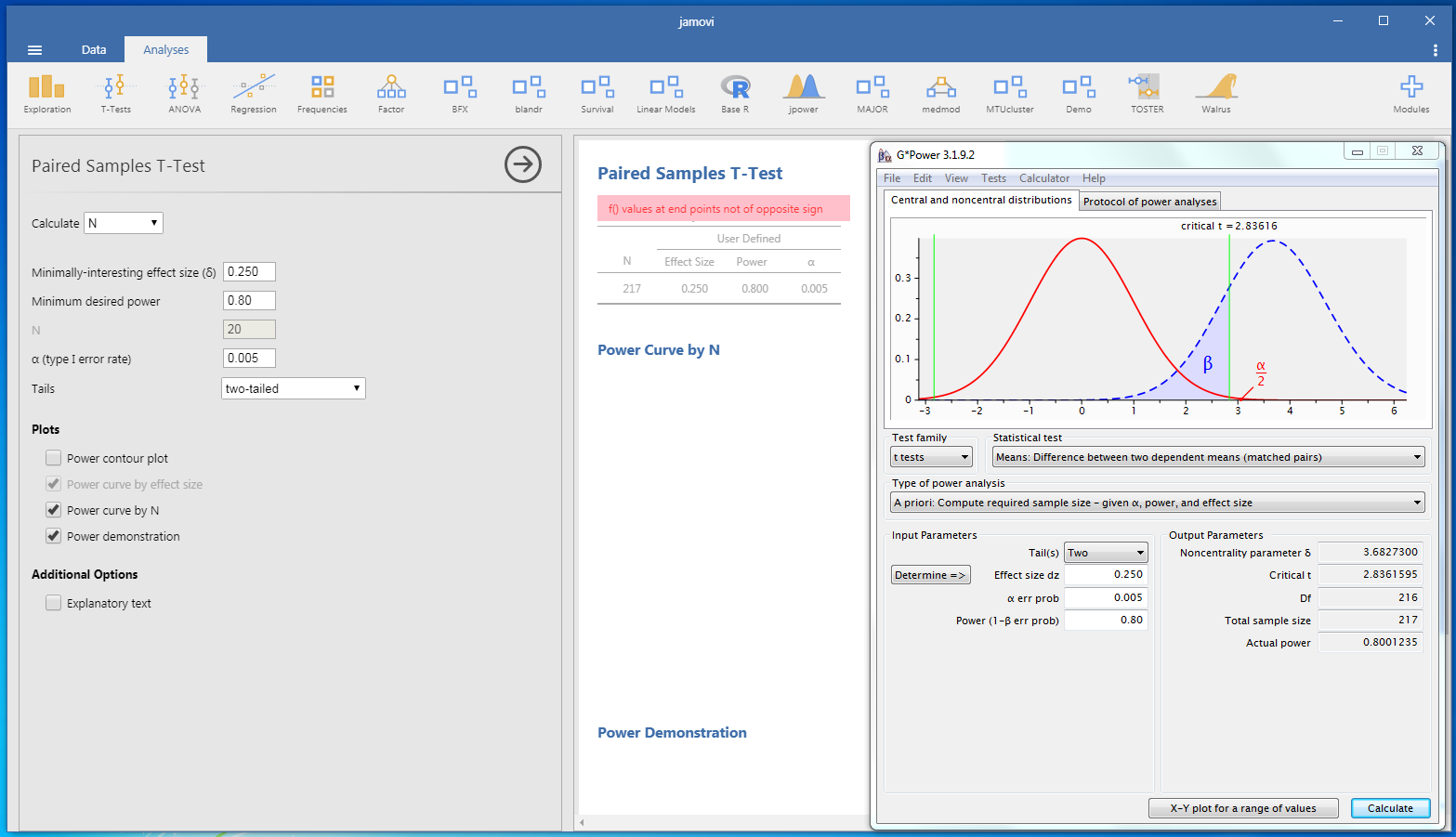The width and height of the screenshot is (1456, 837).
Task: Enable the Power contour plot checkbox
Action: coord(54,458)
